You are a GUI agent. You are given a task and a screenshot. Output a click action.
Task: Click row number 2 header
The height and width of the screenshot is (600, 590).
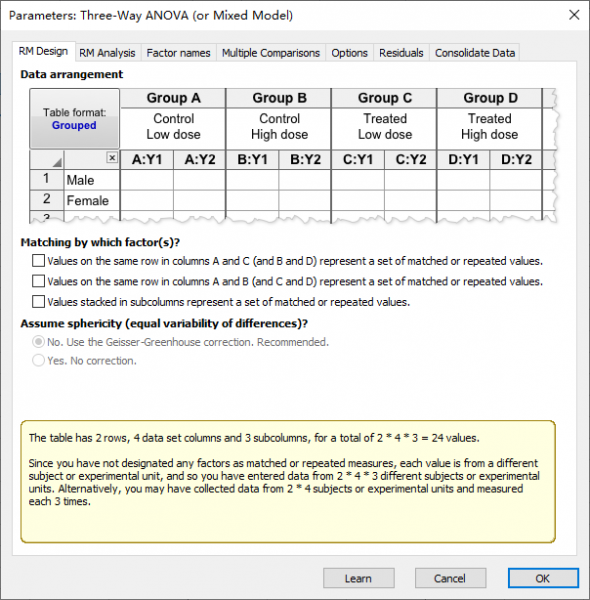pyautogui.click(x=47, y=200)
